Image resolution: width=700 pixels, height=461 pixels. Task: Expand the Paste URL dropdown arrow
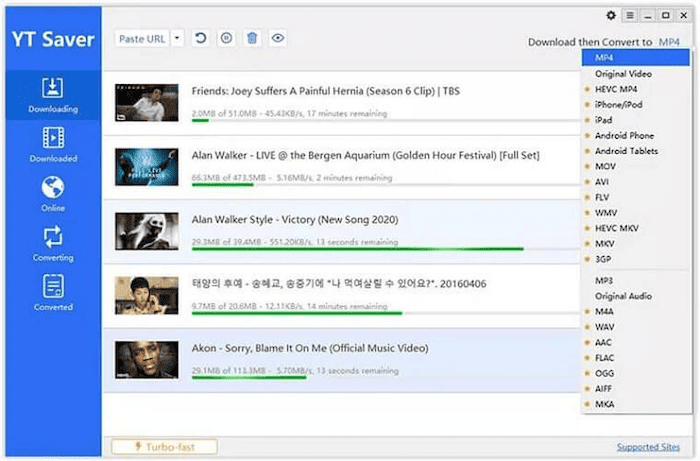click(177, 39)
